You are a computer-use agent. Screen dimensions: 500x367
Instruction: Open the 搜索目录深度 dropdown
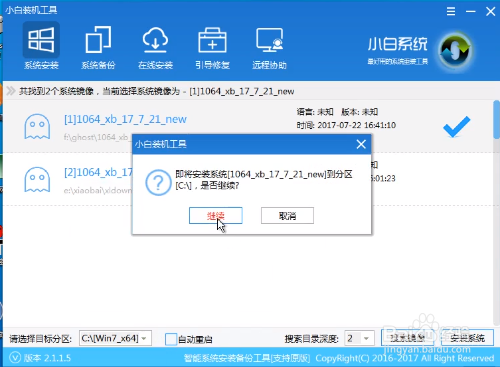pyautogui.click(x=359, y=339)
